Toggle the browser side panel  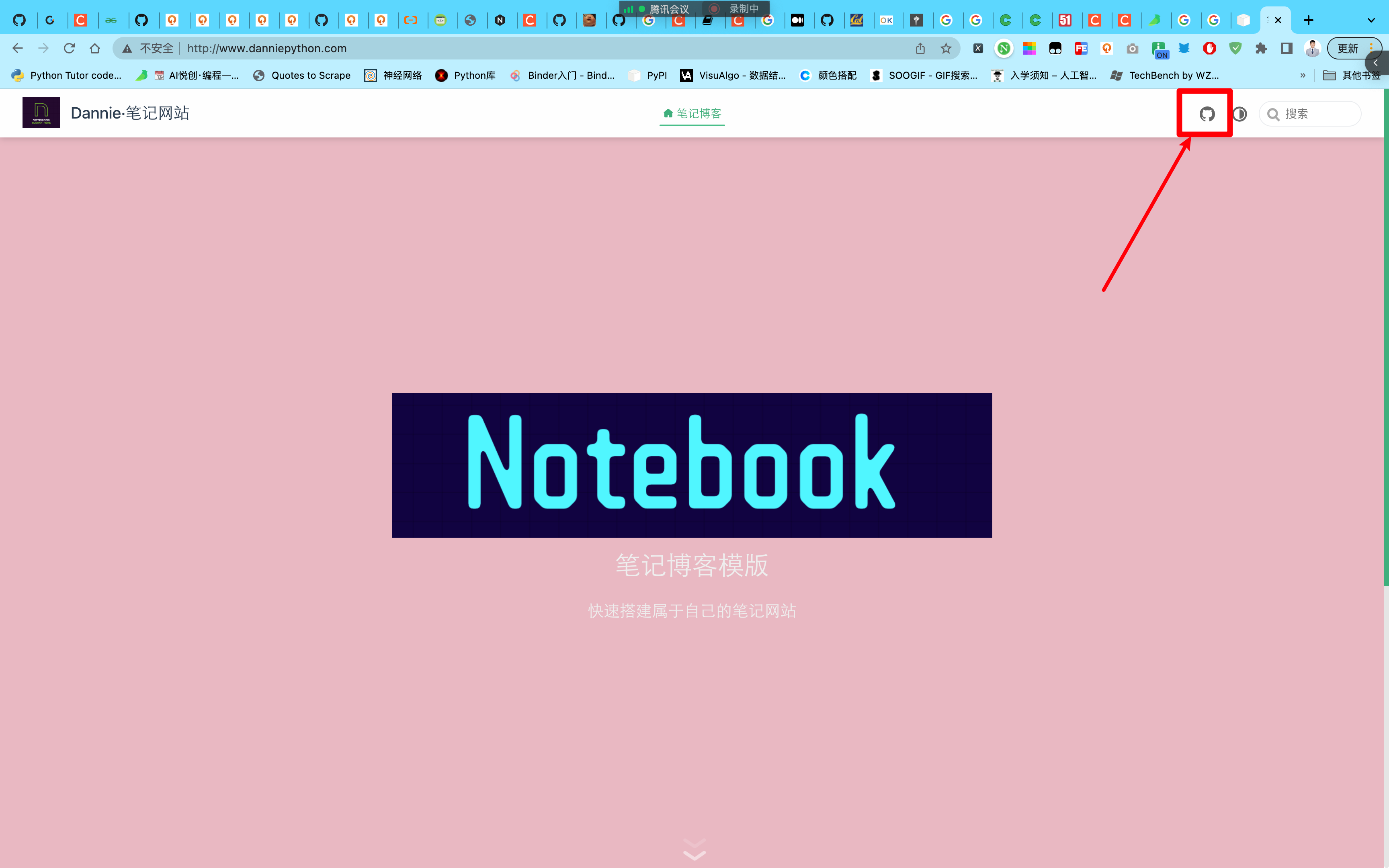(x=1287, y=48)
